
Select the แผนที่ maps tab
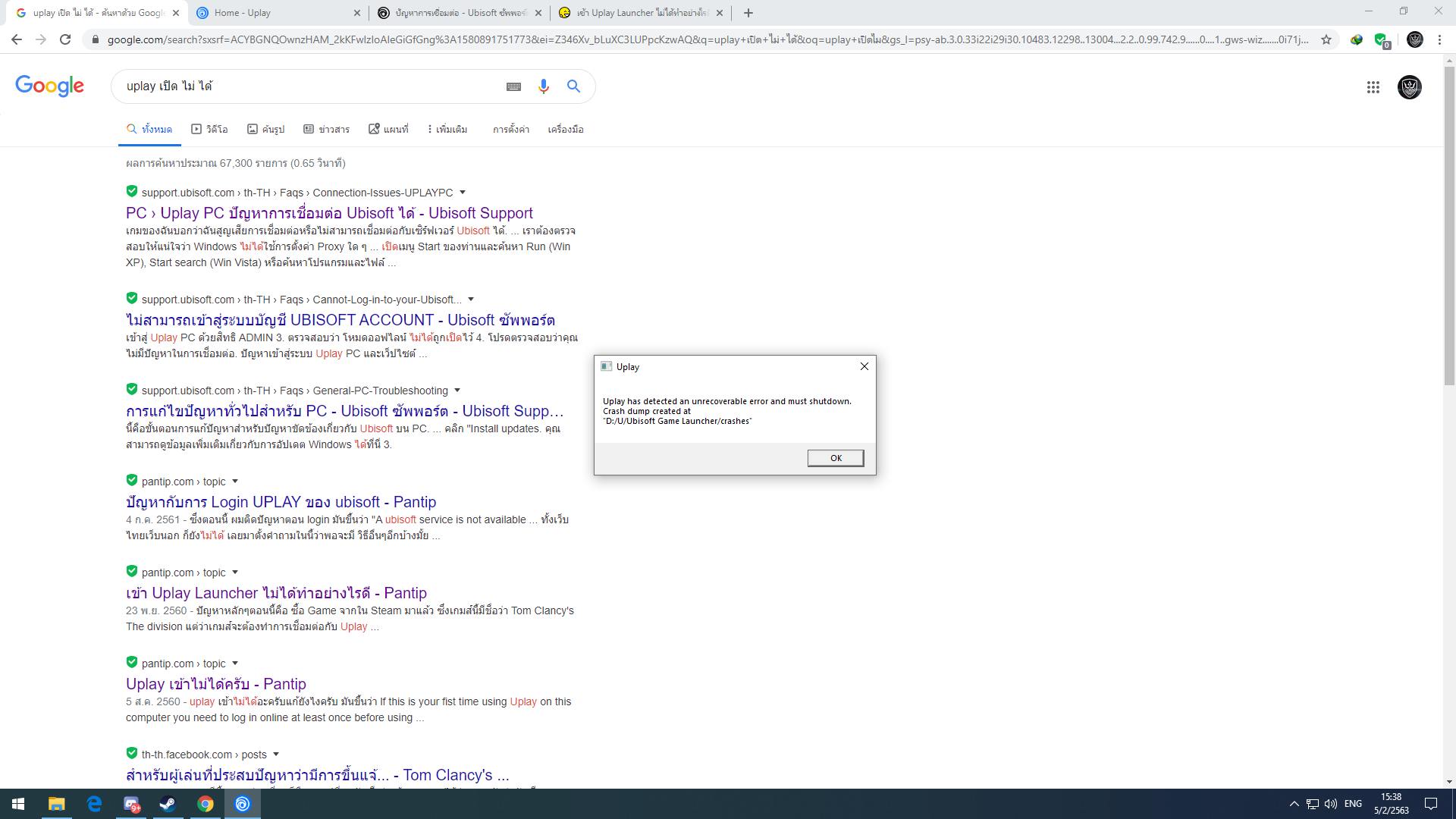(x=388, y=130)
